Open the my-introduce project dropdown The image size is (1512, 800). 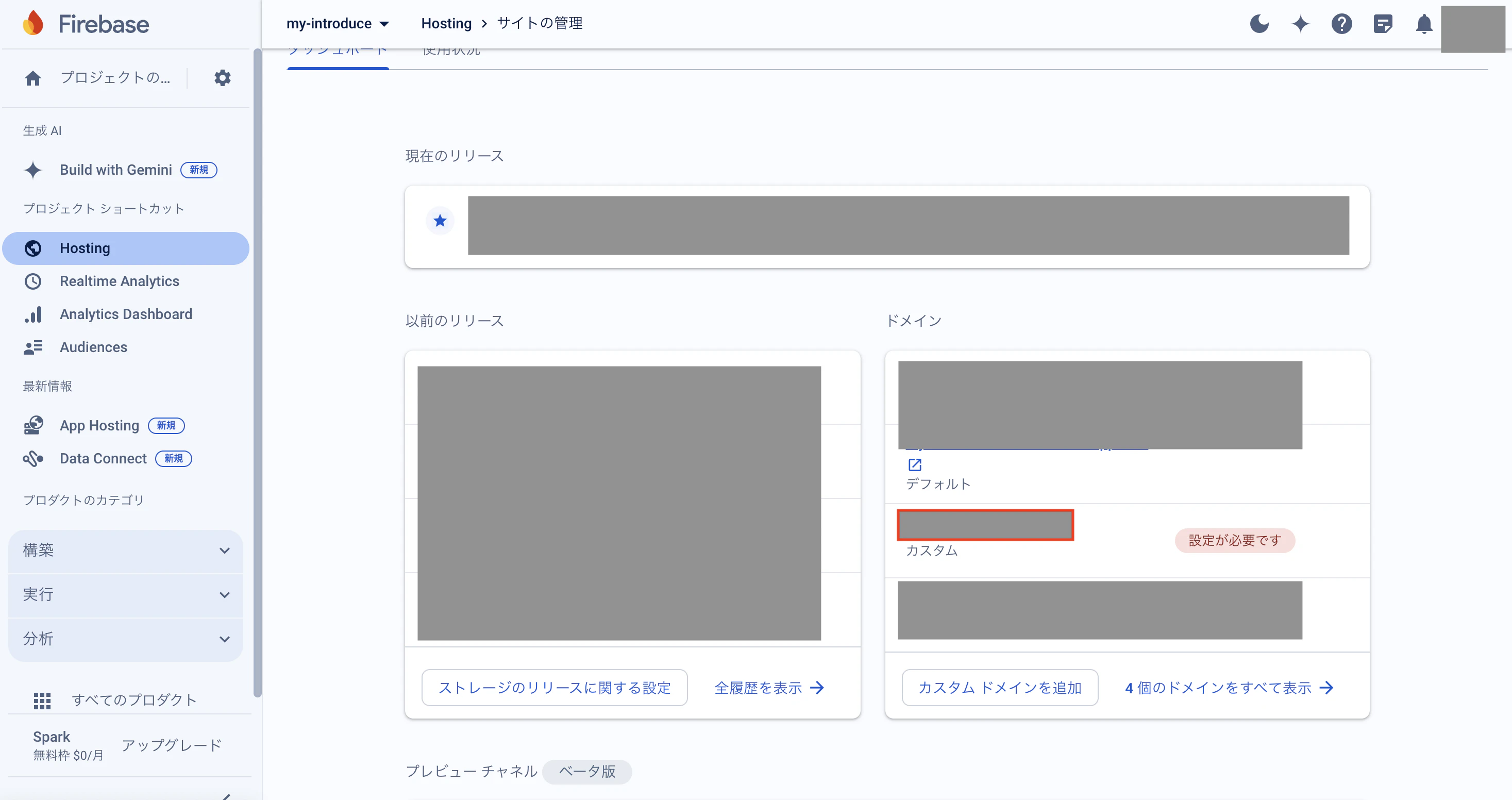[338, 24]
